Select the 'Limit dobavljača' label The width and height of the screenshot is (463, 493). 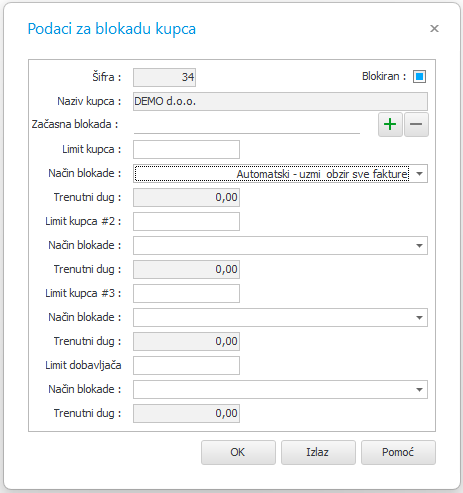tap(83, 365)
